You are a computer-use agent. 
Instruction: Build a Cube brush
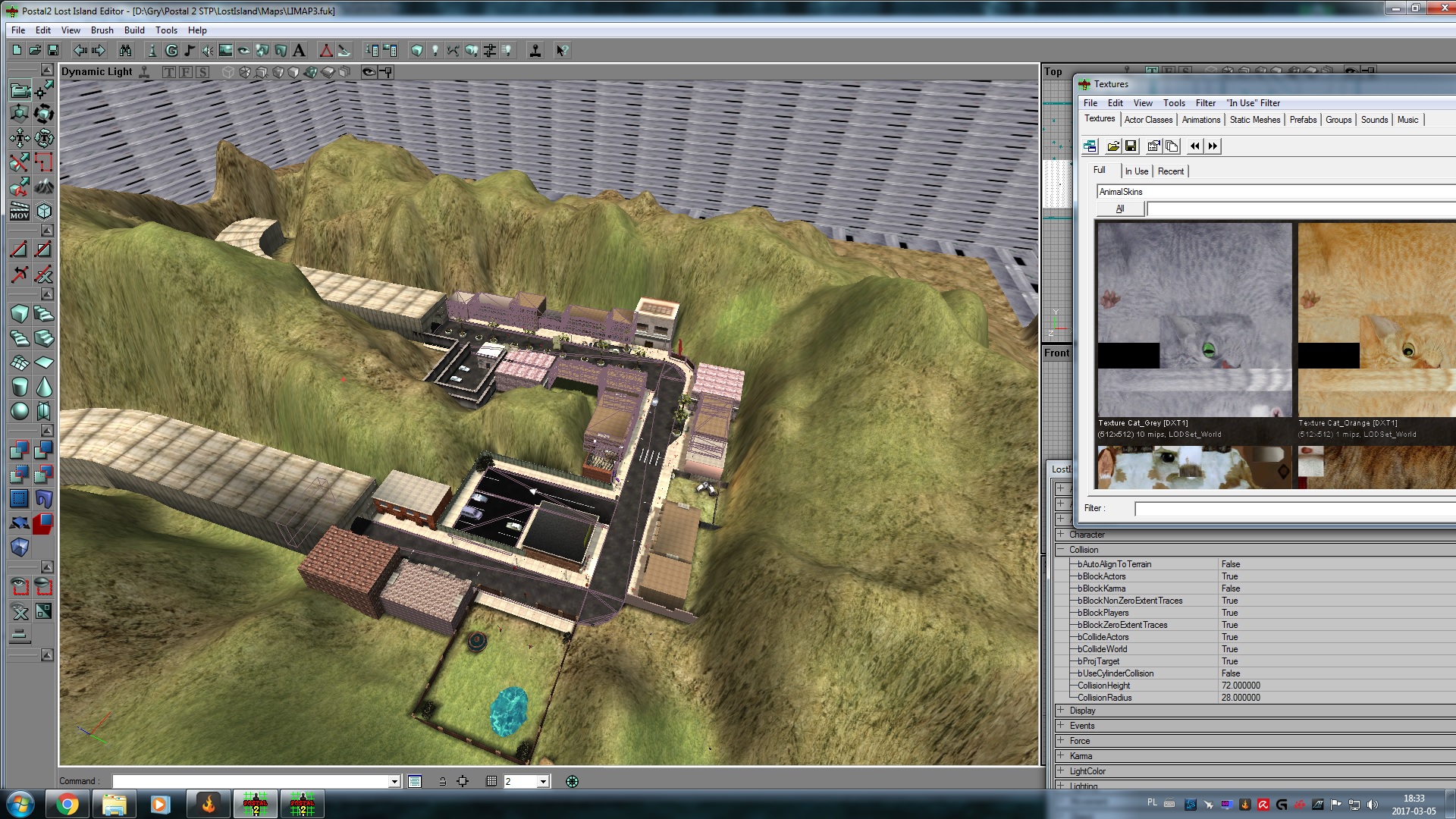[20, 314]
